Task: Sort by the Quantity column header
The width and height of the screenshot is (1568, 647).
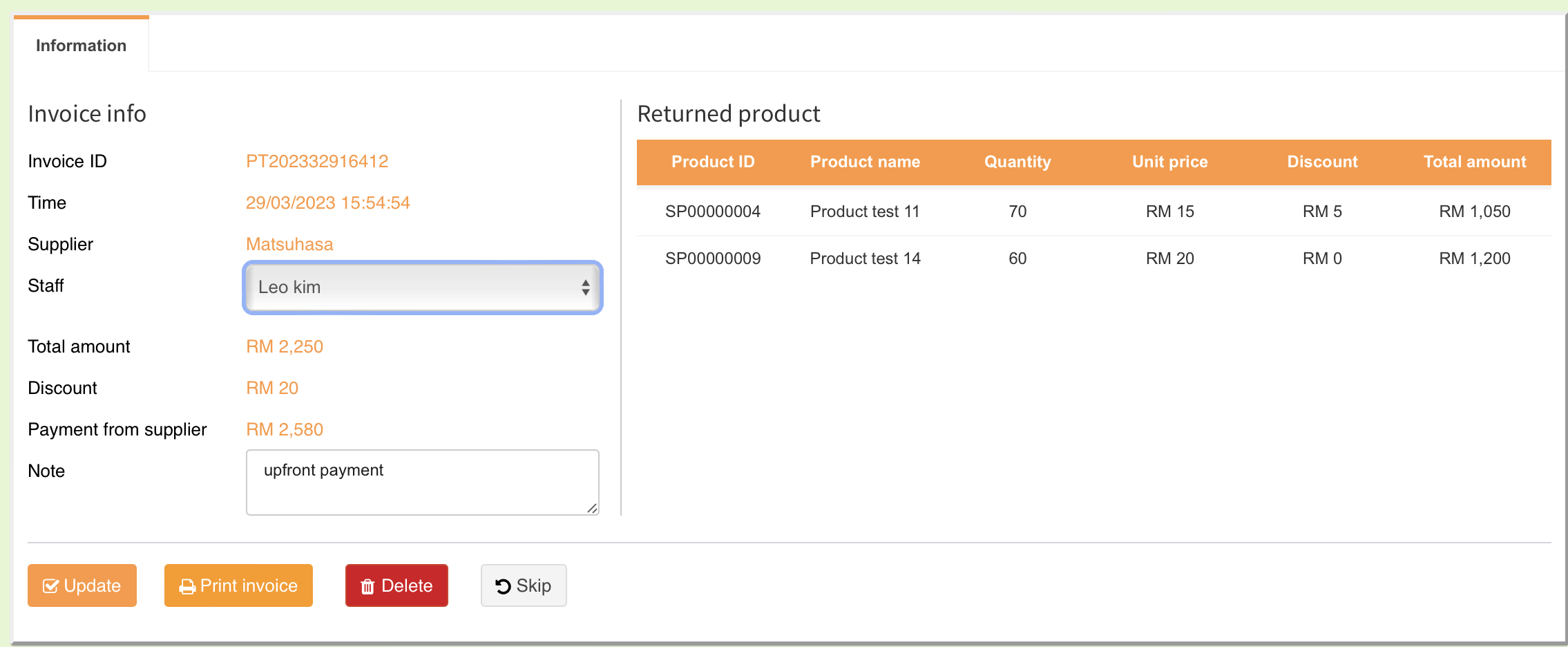Action: click(x=1017, y=162)
